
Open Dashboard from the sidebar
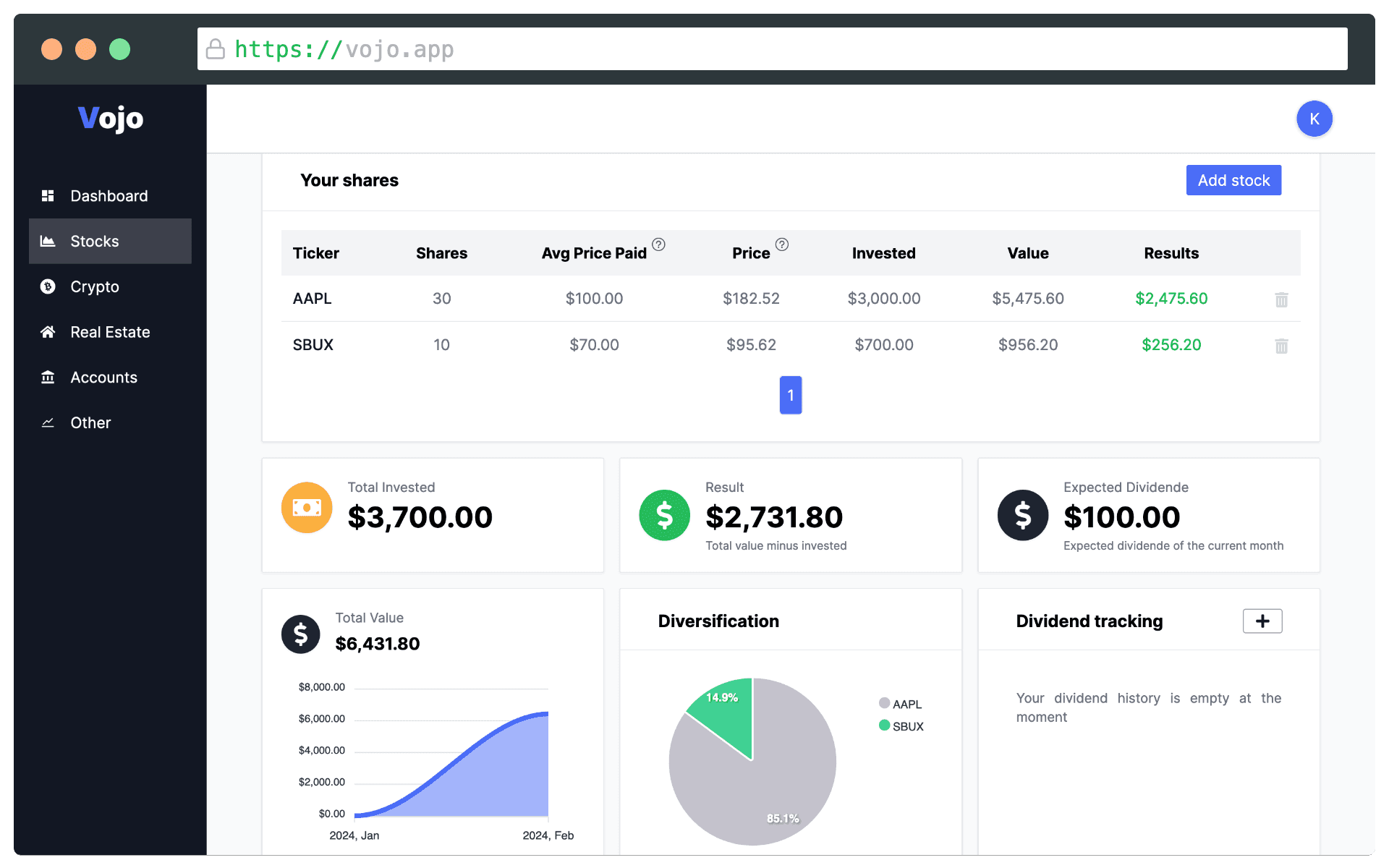click(x=109, y=196)
